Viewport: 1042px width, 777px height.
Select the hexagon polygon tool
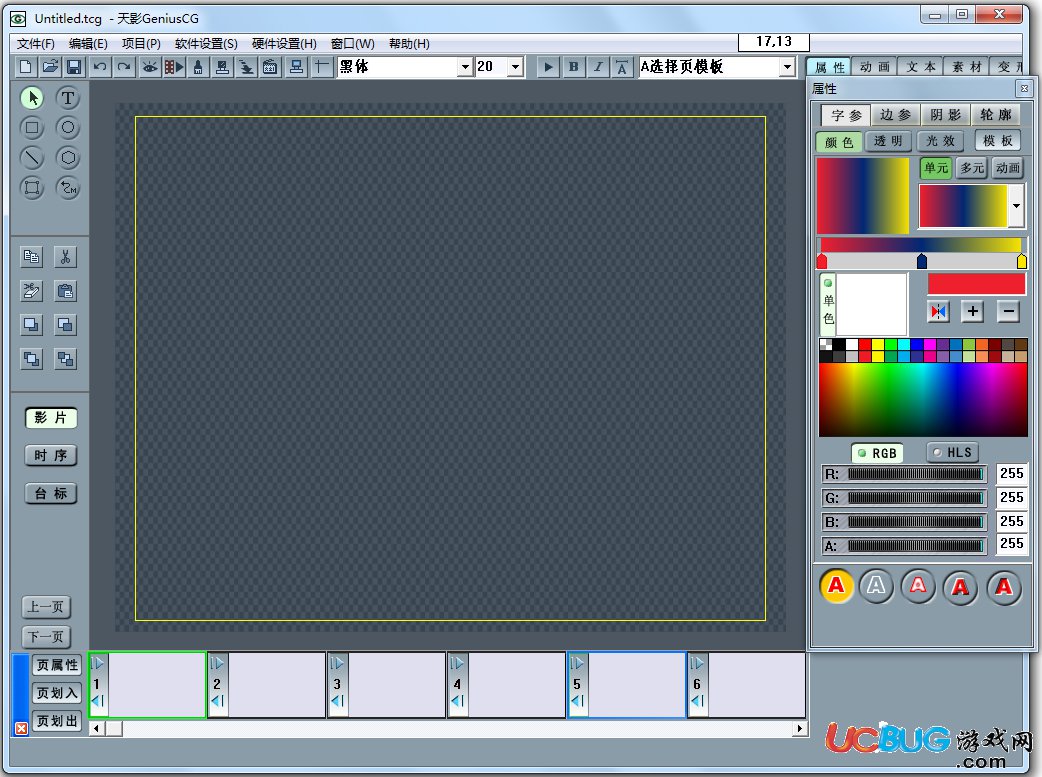[x=68, y=158]
